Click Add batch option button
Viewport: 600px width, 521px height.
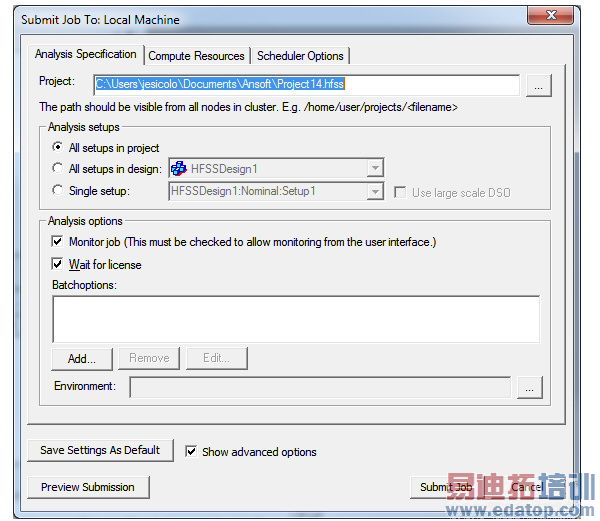point(82,358)
